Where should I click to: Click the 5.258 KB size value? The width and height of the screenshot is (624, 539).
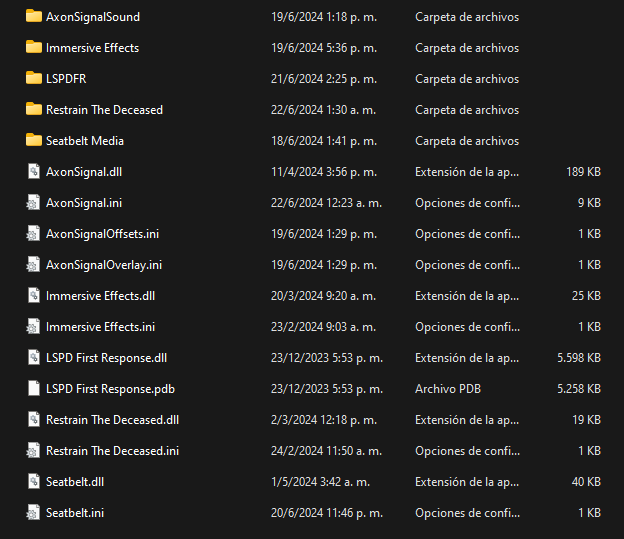pos(579,389)
